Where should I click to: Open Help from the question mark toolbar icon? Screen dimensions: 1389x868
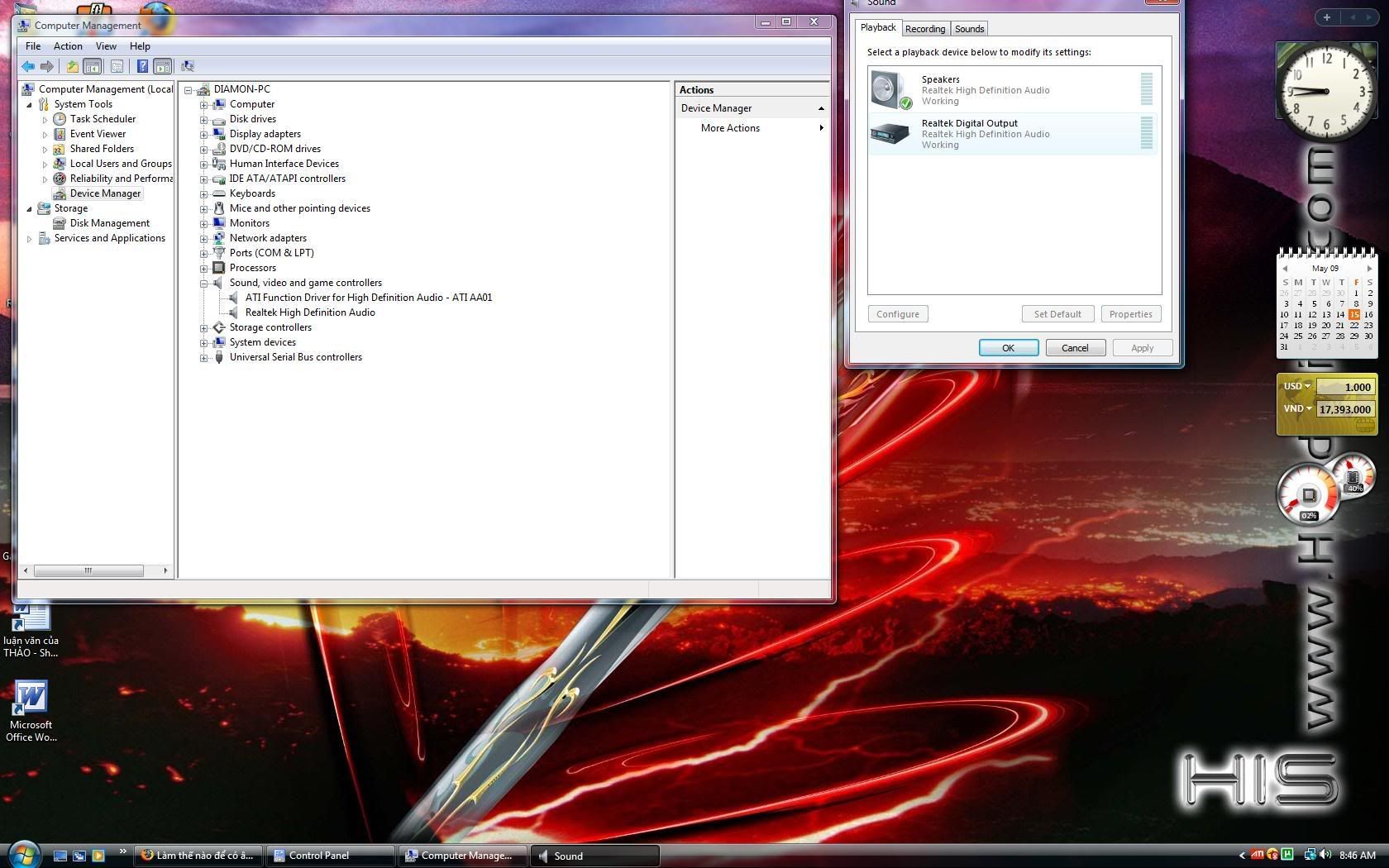click(x=142, y=66)
